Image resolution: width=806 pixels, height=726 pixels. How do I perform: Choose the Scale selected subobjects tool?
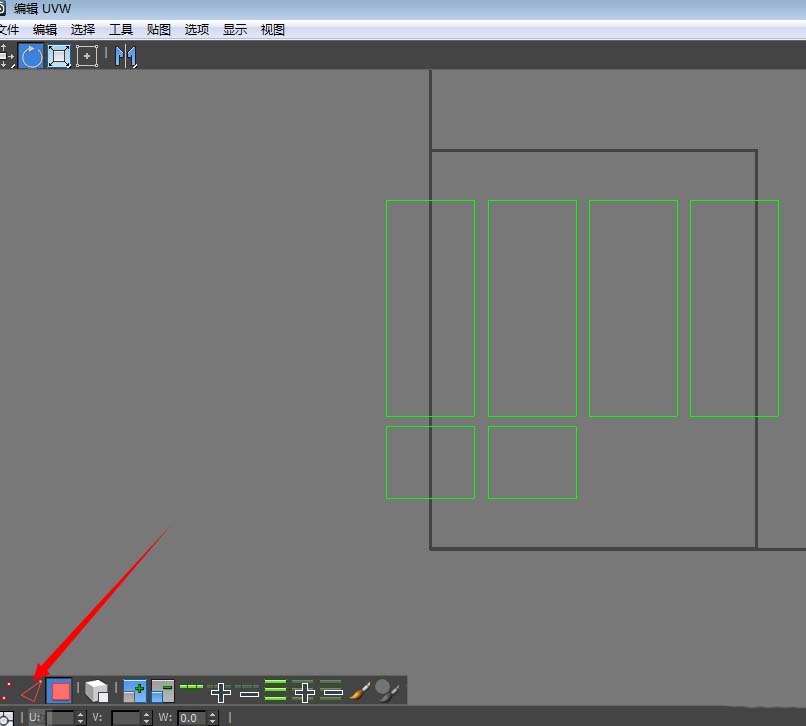[x=59, y=56]
